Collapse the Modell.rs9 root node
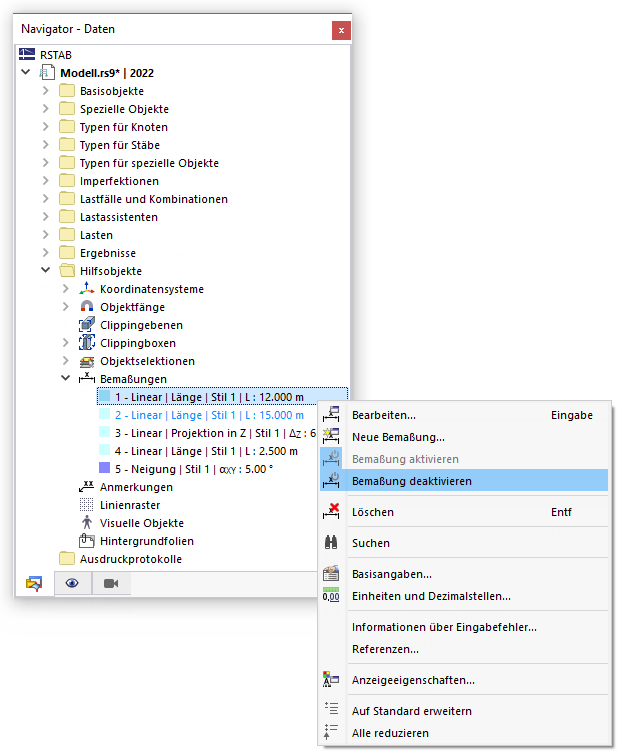 pos(26,72)
